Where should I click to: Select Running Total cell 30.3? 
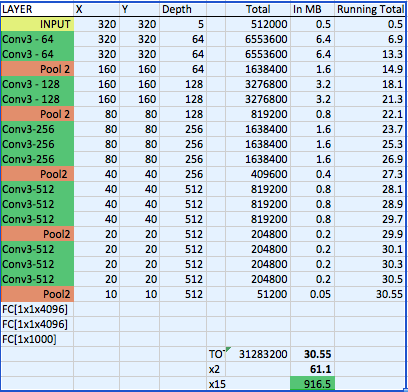370,264
